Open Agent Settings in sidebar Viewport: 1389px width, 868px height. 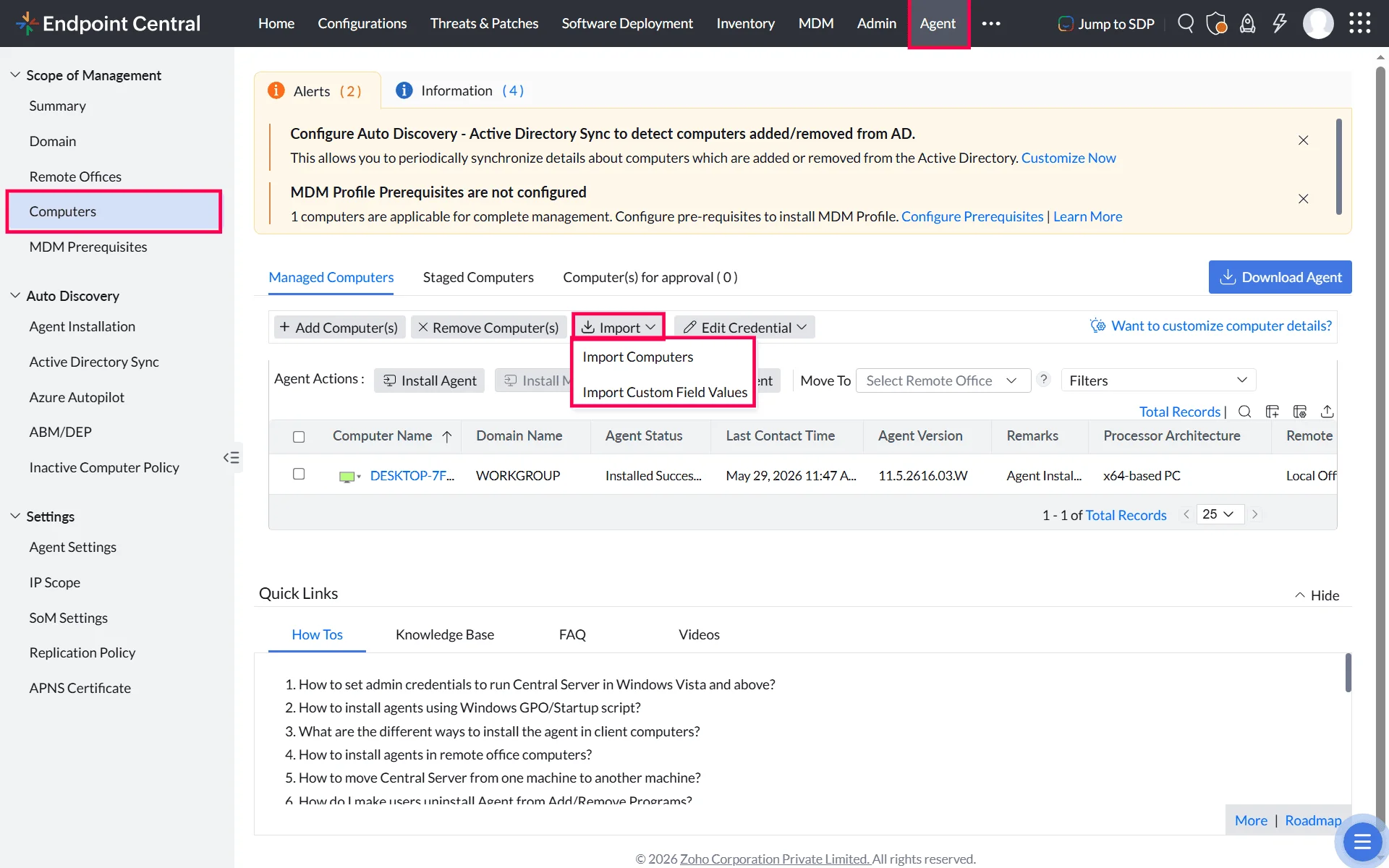click(72, 547)
